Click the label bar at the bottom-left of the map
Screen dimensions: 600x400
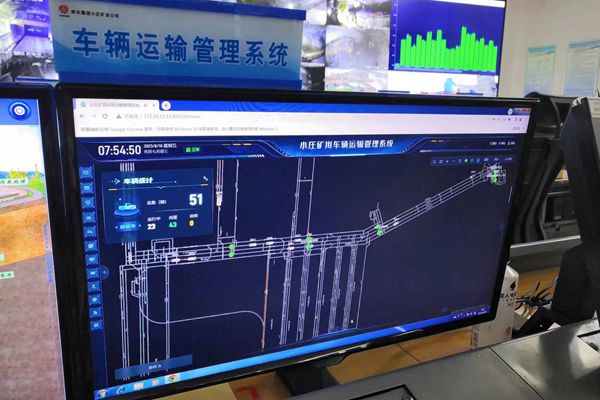128,369
